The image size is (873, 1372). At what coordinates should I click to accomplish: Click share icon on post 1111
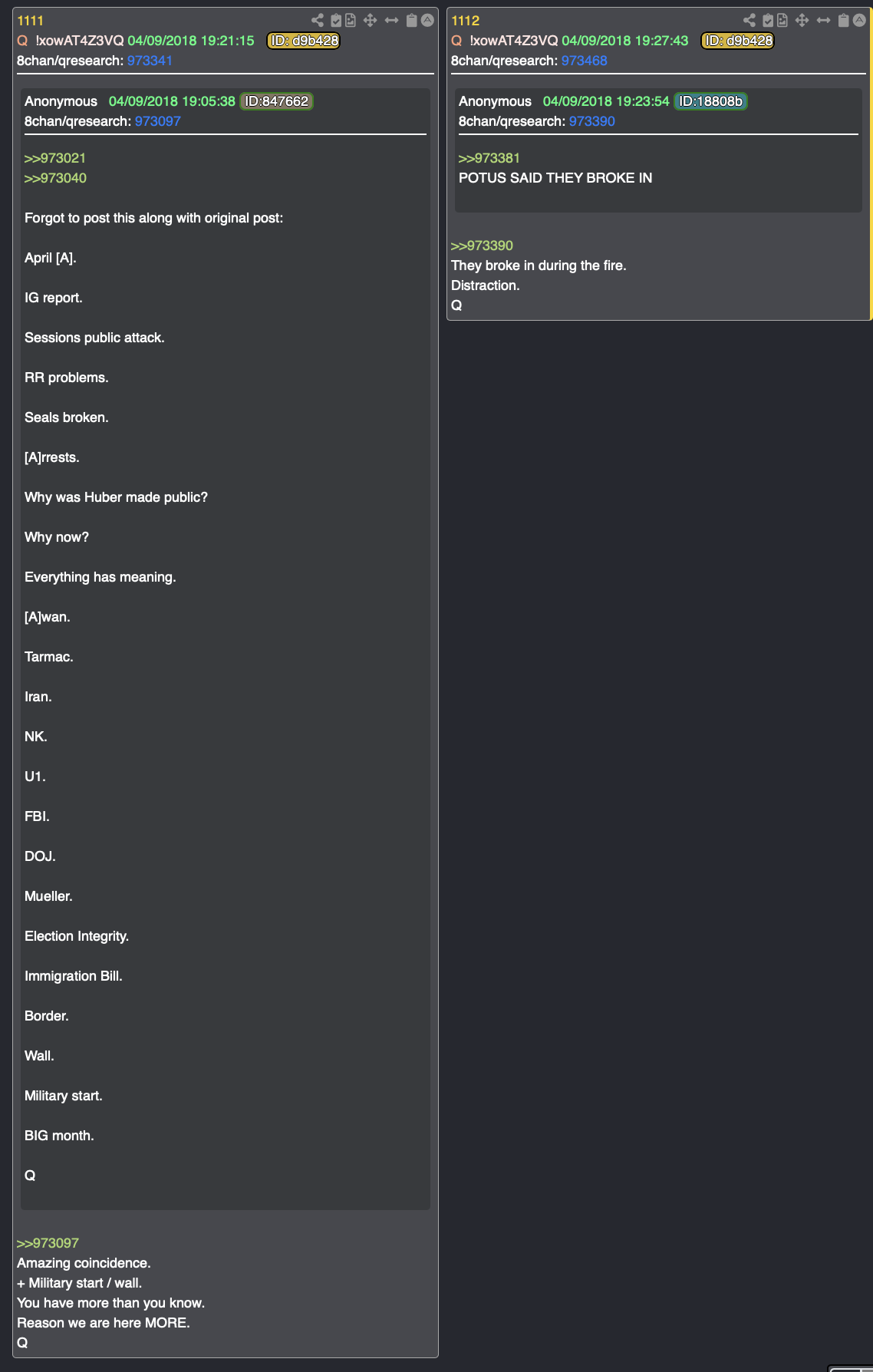point(317,21)
